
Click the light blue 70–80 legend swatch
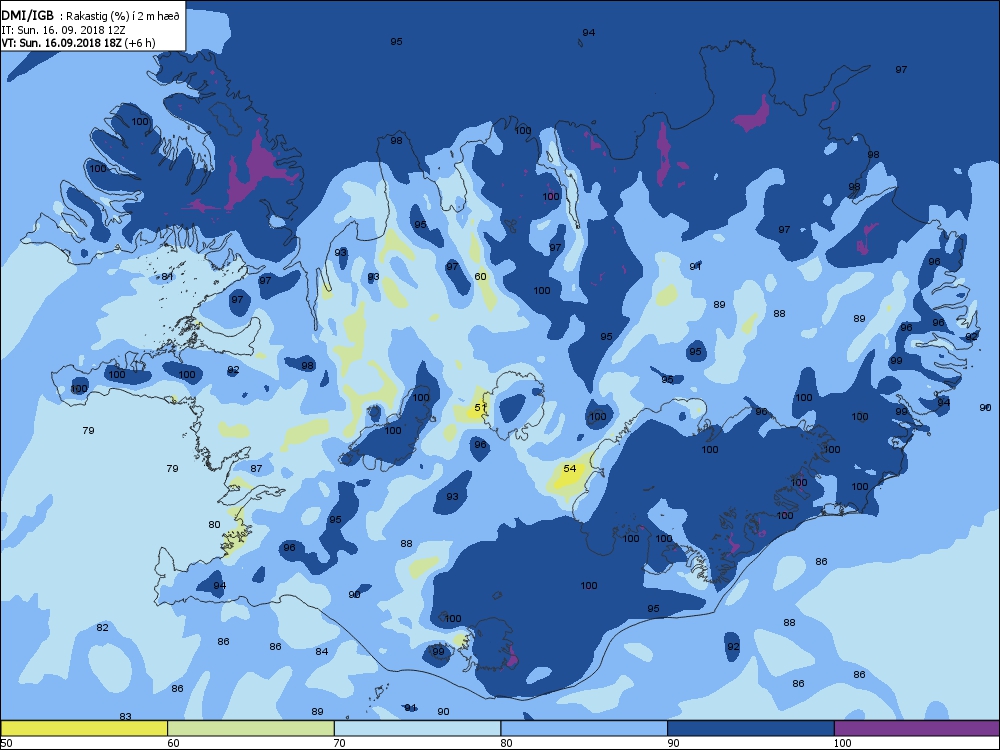(x=418, y=728)
